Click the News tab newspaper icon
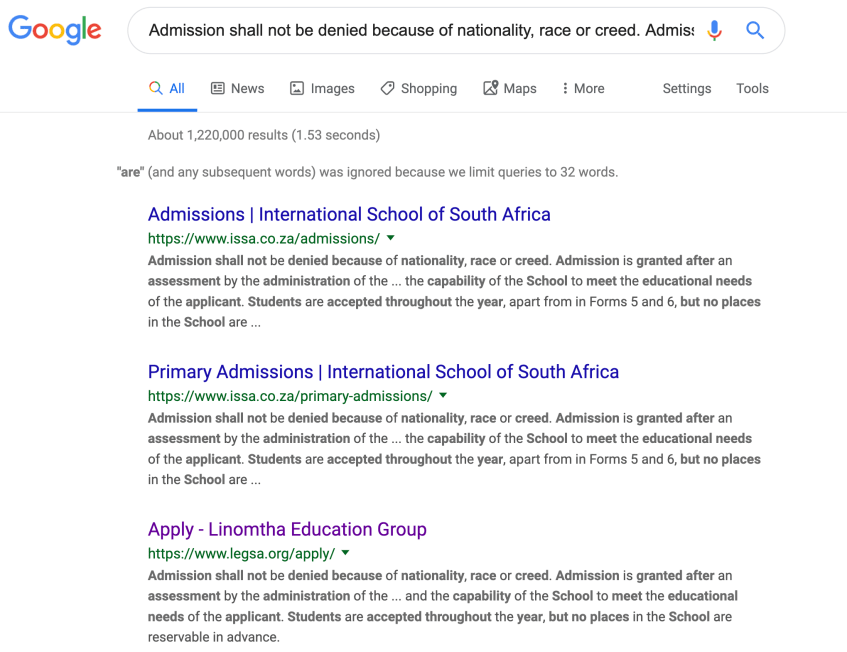 (218, 88)
